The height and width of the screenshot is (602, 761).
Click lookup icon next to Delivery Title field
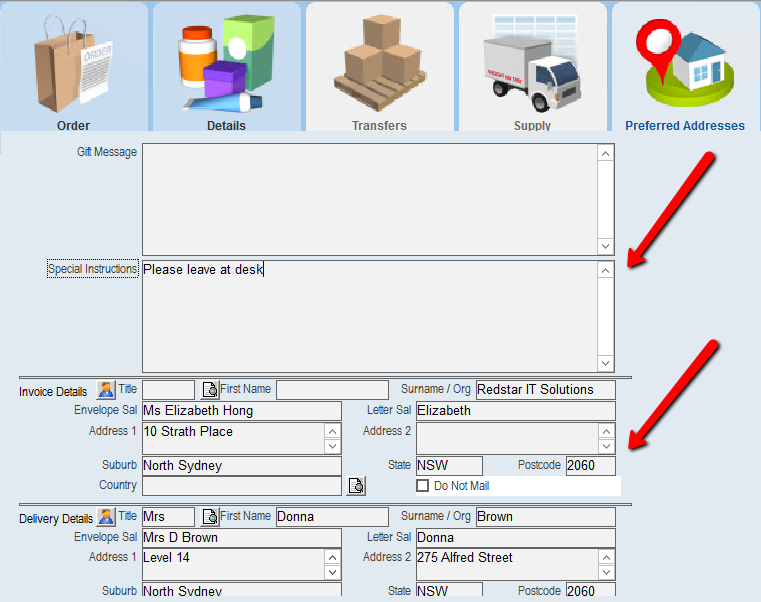coord(210,517)
